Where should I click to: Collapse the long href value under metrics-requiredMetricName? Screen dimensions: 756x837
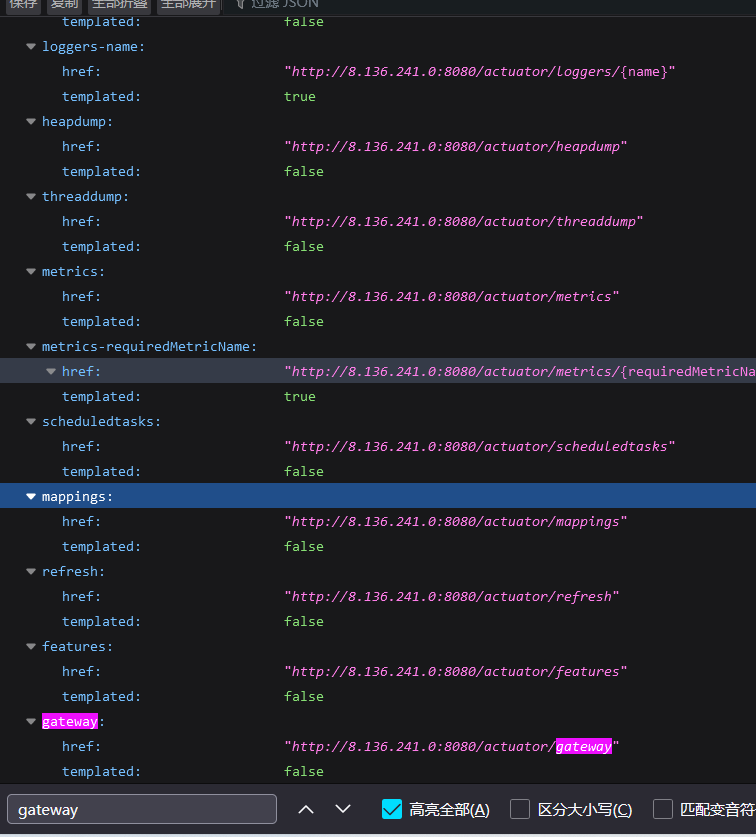pyautogui.click(x=51, y=372)
